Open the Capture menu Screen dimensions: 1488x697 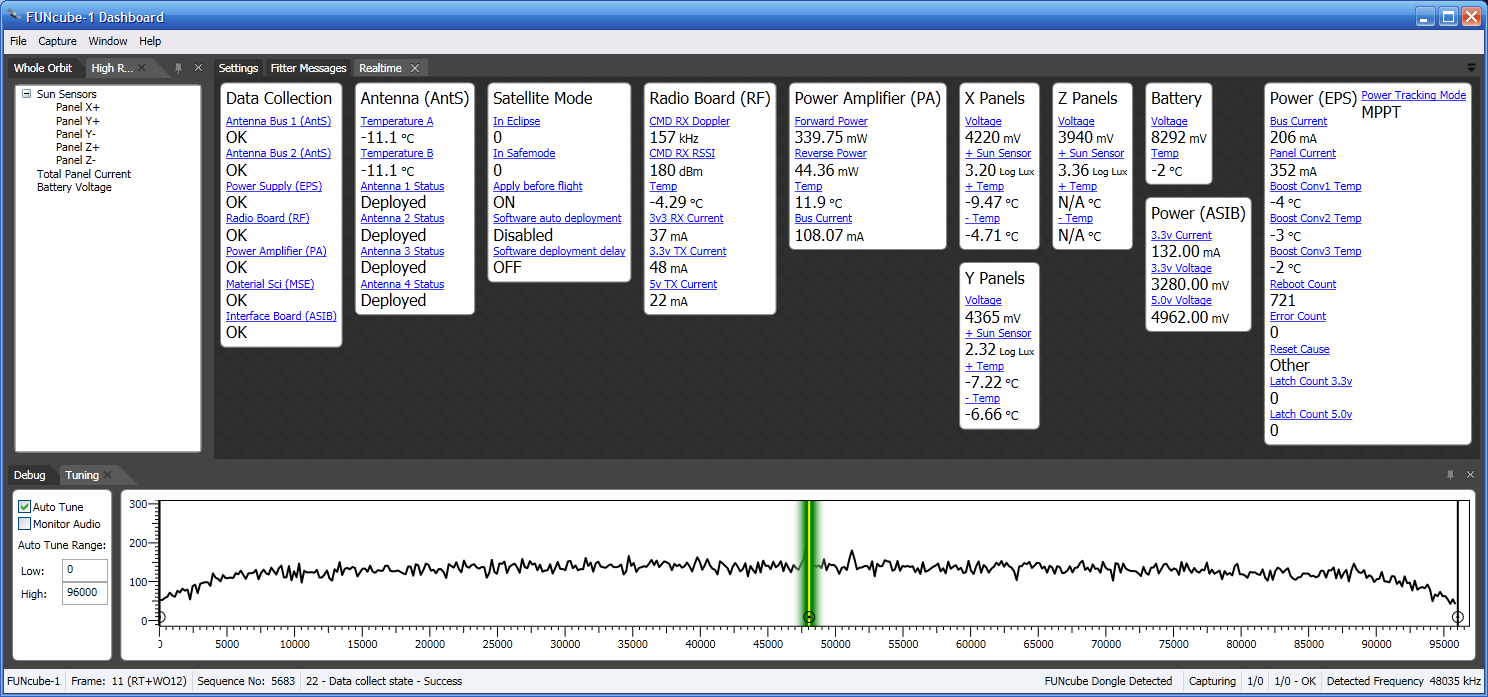(57, 41)
